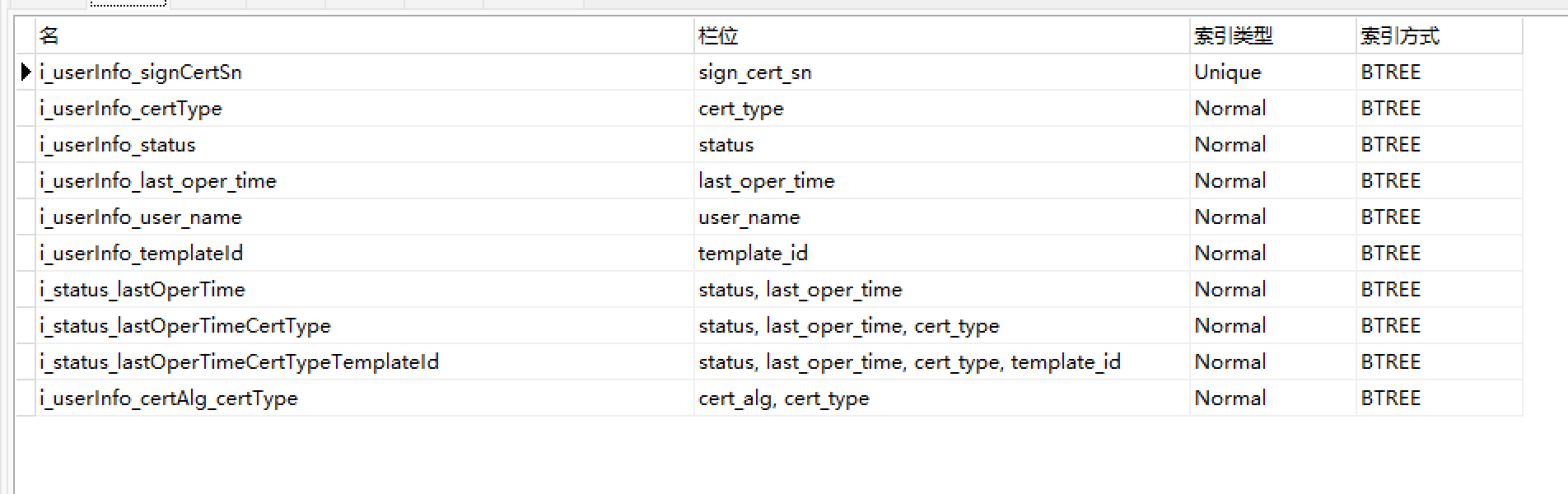Screen dimensions: 1568x494
Task: Click the Unique index type cell
Action: (x=1272, y=72)
